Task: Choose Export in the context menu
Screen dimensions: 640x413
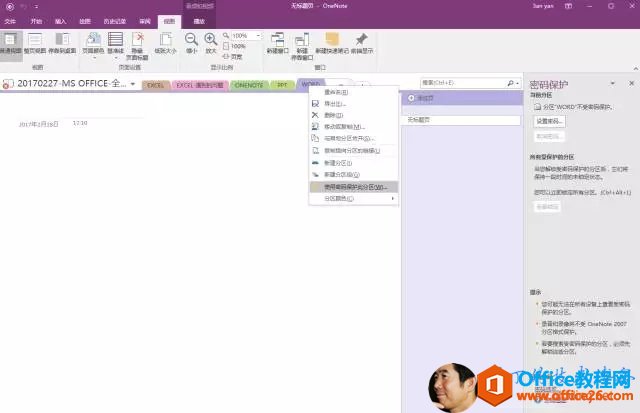Action: [353, 104]
